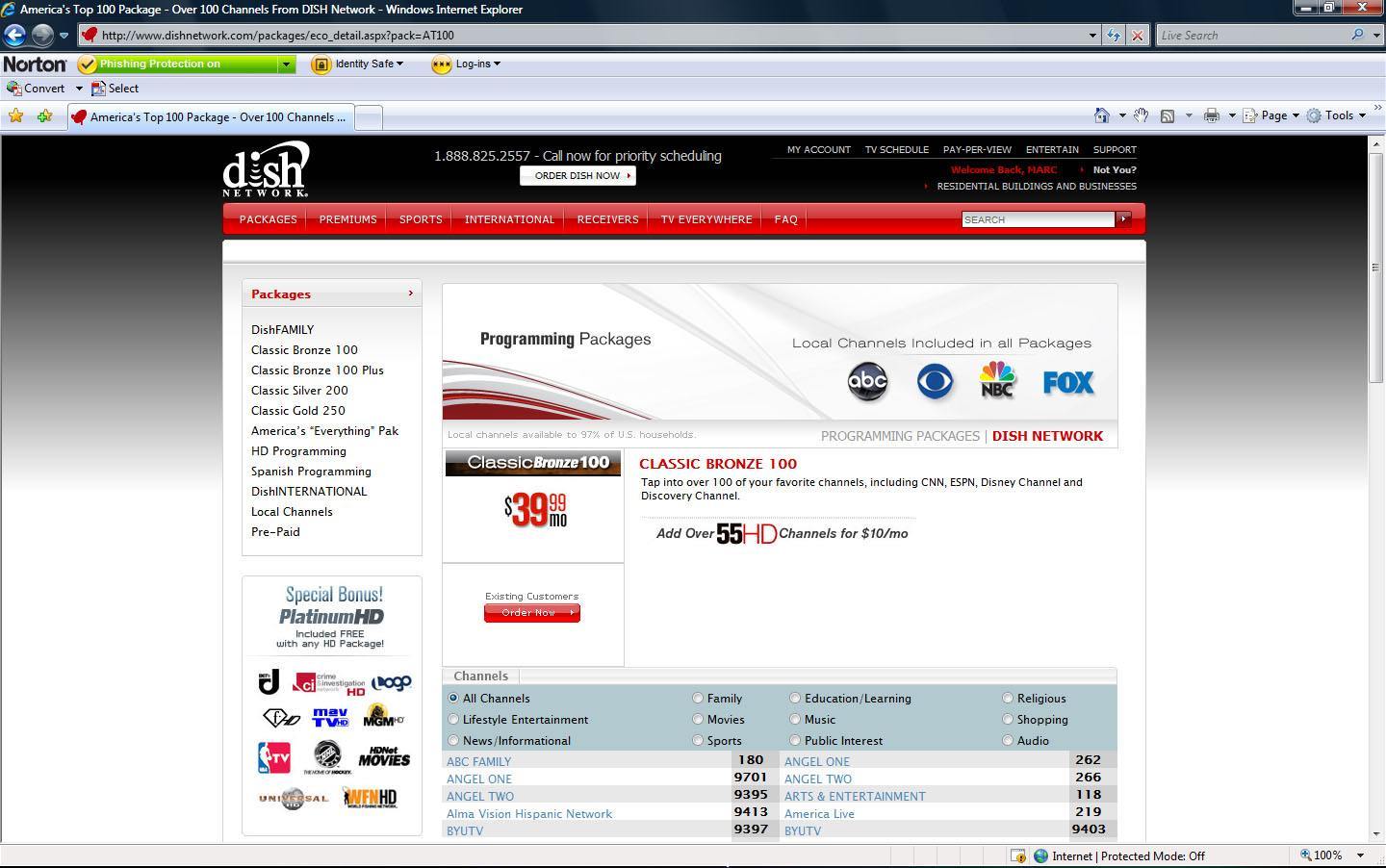Screen dimensions: 1386x868
Task: Select the Education/Learning radio button
Action: pos(795,698)
